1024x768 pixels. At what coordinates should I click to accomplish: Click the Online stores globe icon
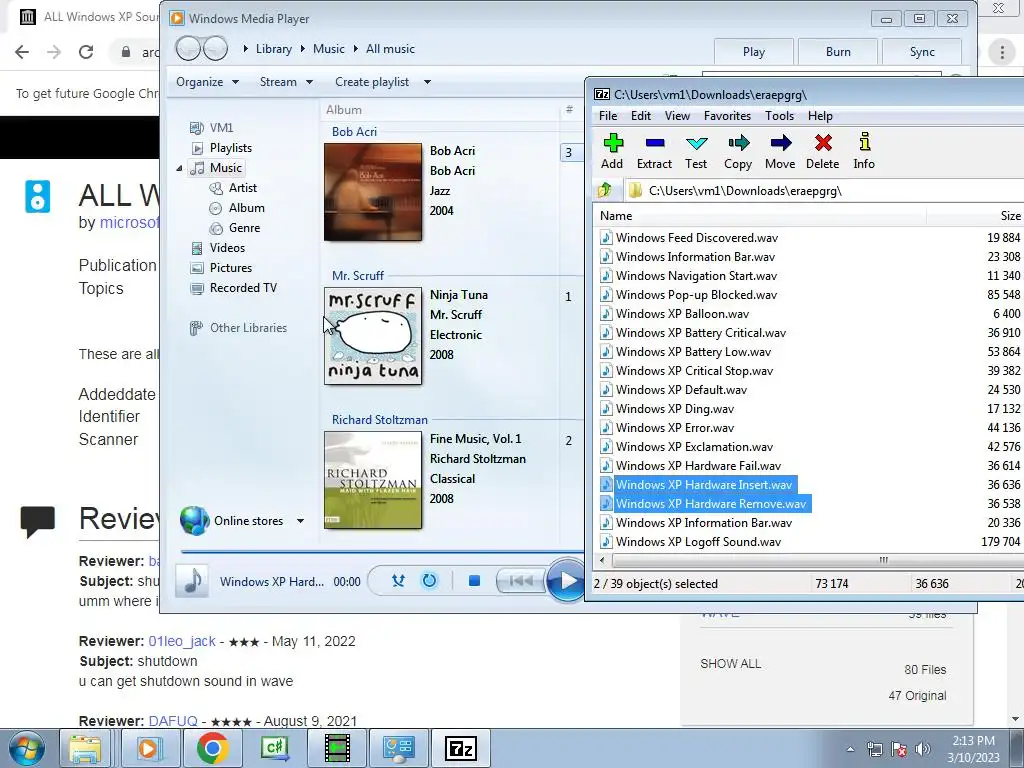(195, 520)
